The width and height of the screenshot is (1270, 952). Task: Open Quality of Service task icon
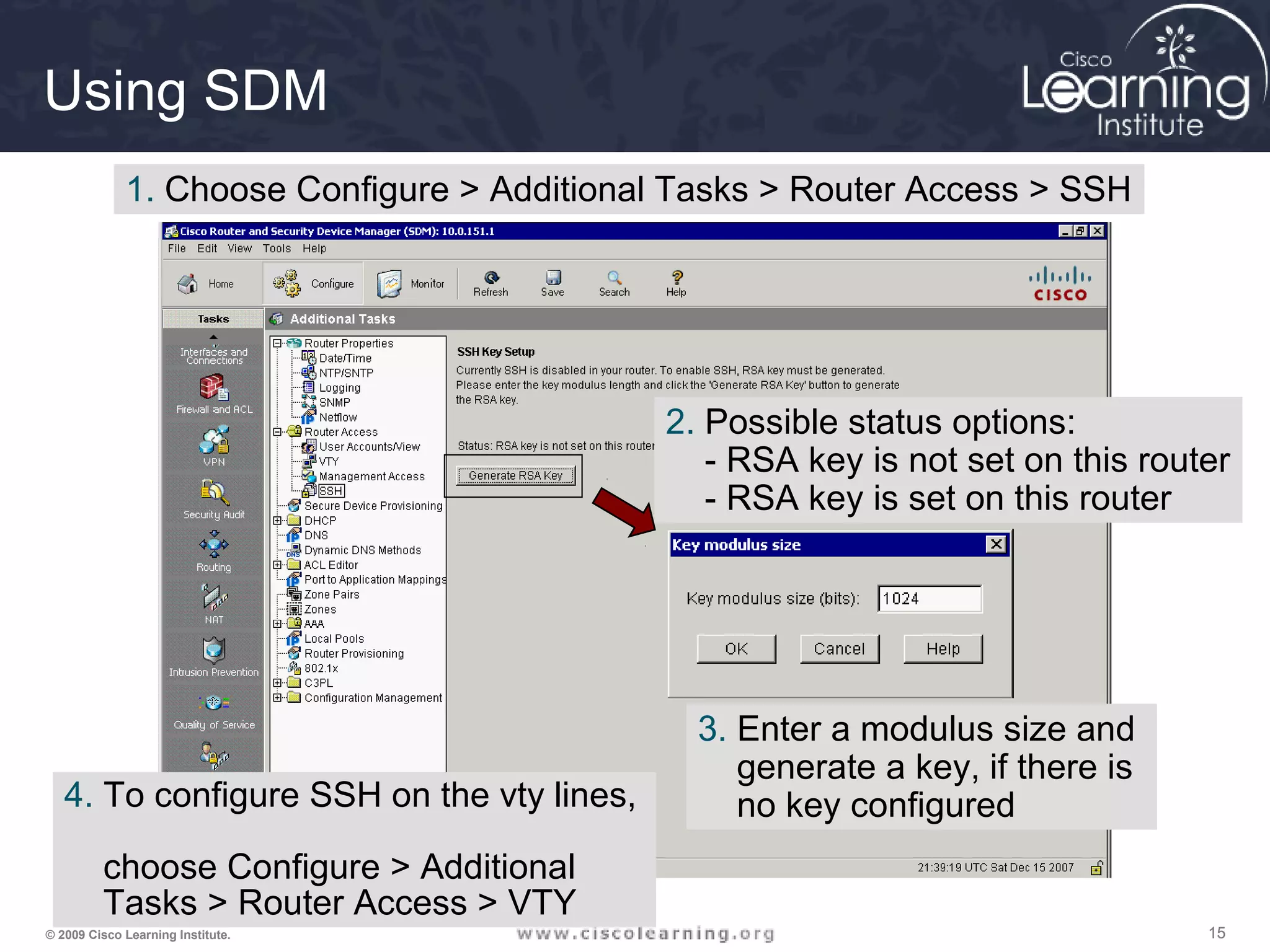click(x=214, y=703)
